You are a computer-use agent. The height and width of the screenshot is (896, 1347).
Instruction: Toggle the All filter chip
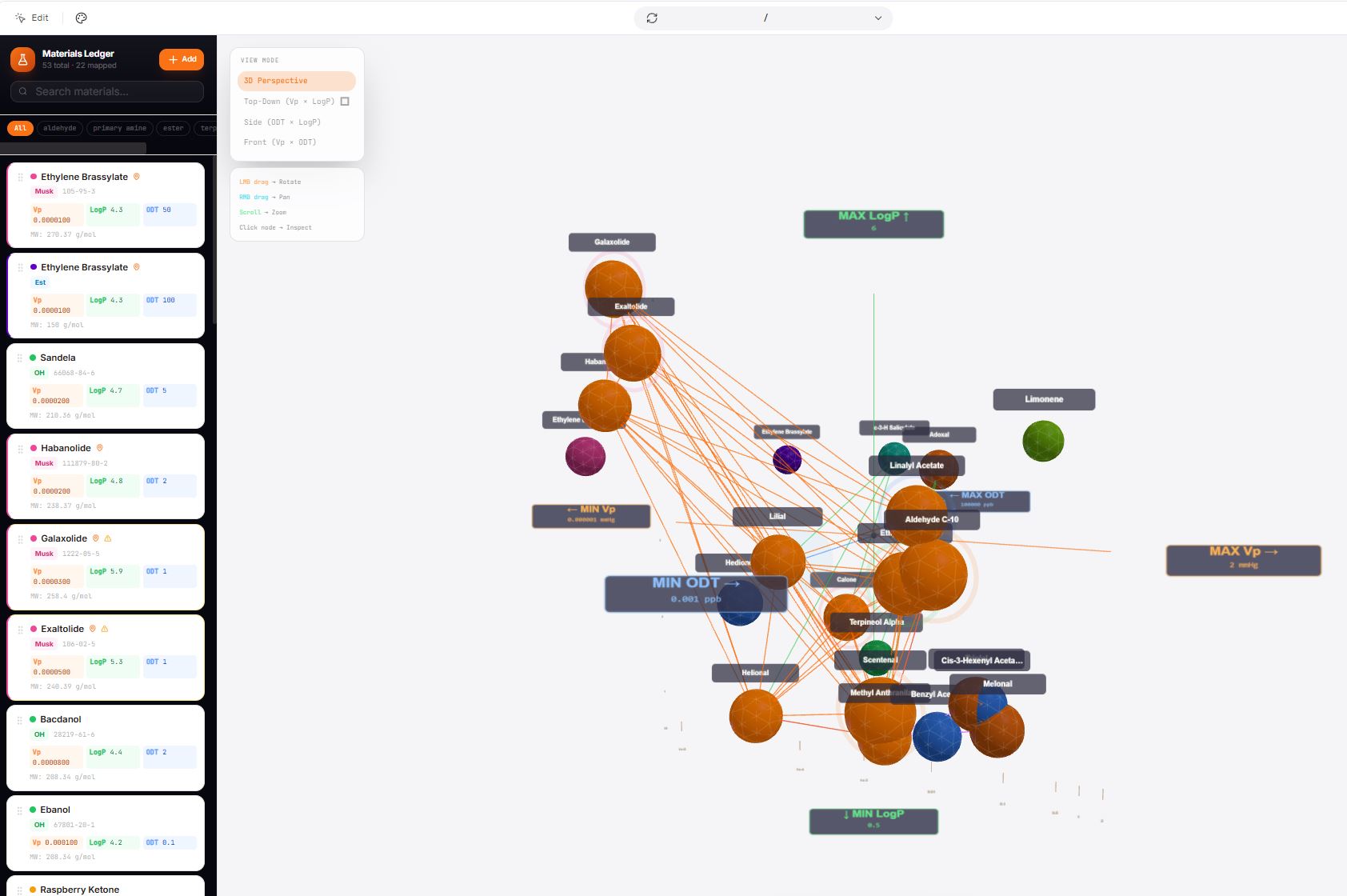pos(20,128)
